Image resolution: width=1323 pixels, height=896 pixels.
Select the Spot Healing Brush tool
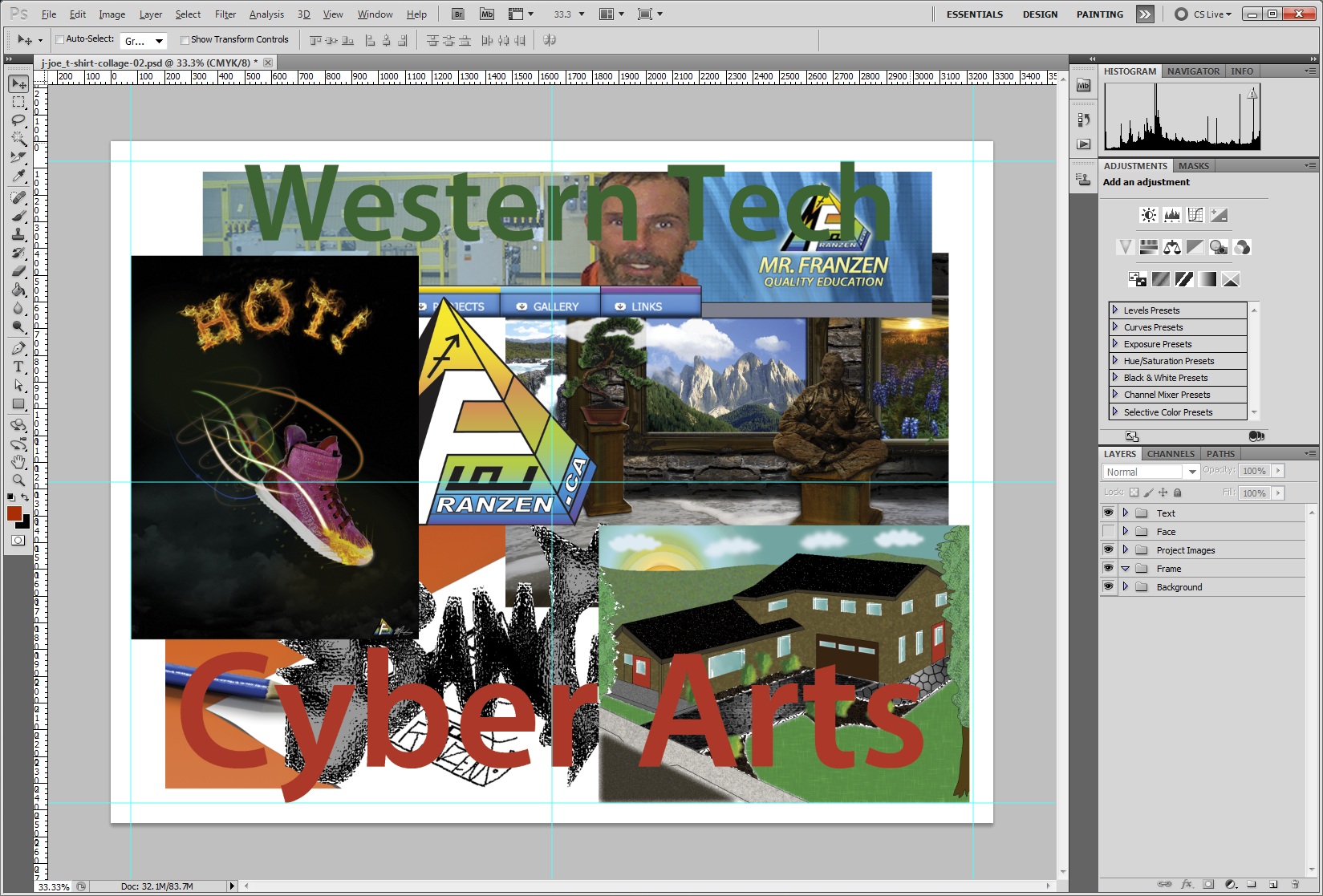(x=18, y=197)
